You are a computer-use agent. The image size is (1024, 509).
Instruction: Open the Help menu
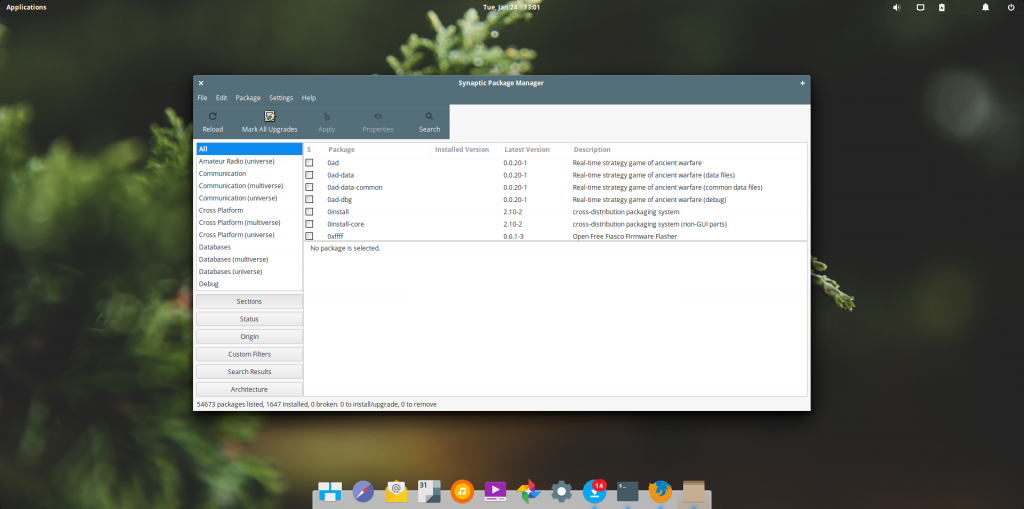[x=309, y=97]
